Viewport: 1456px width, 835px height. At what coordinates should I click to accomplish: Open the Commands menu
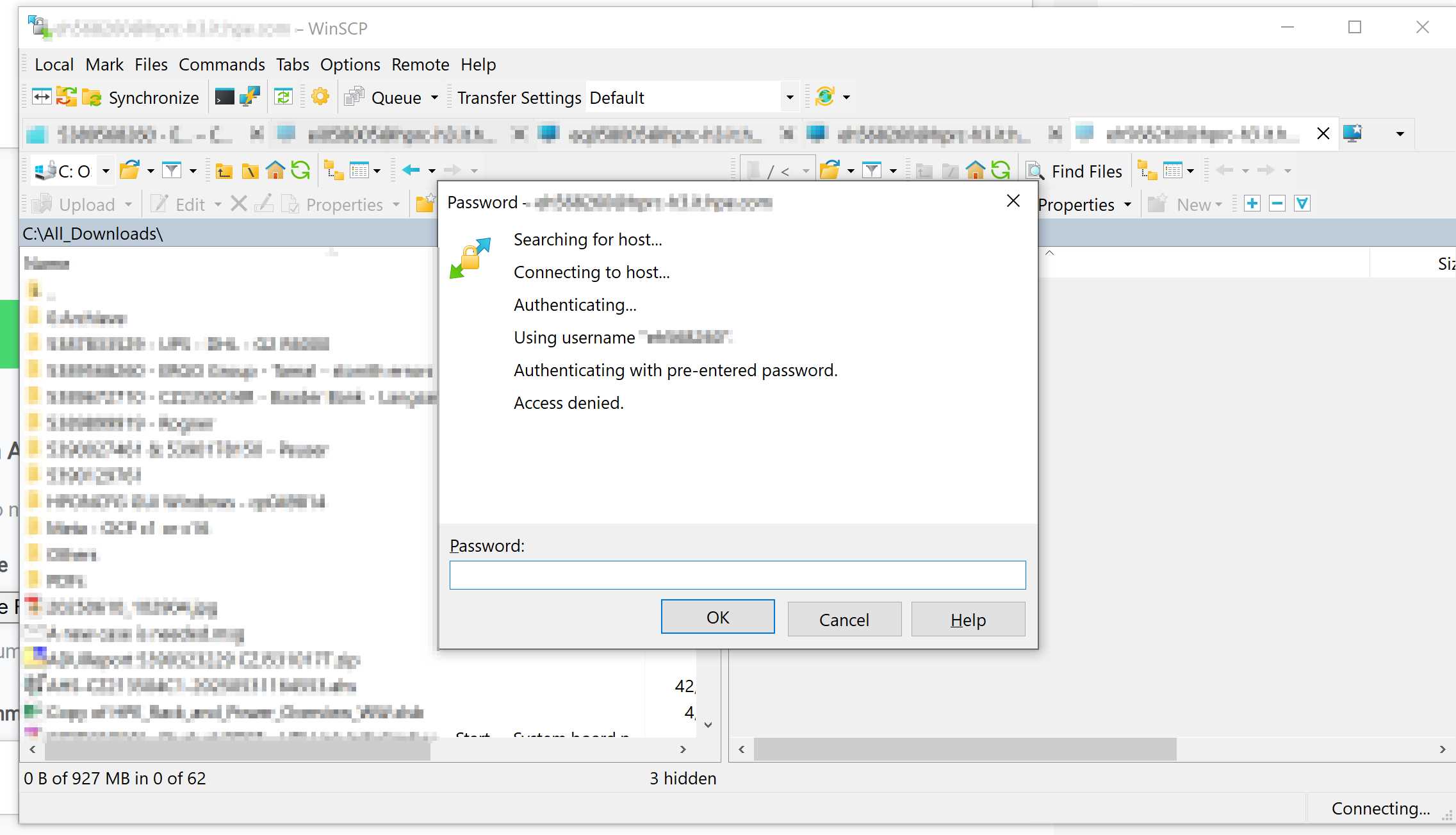tap(222, 65)
